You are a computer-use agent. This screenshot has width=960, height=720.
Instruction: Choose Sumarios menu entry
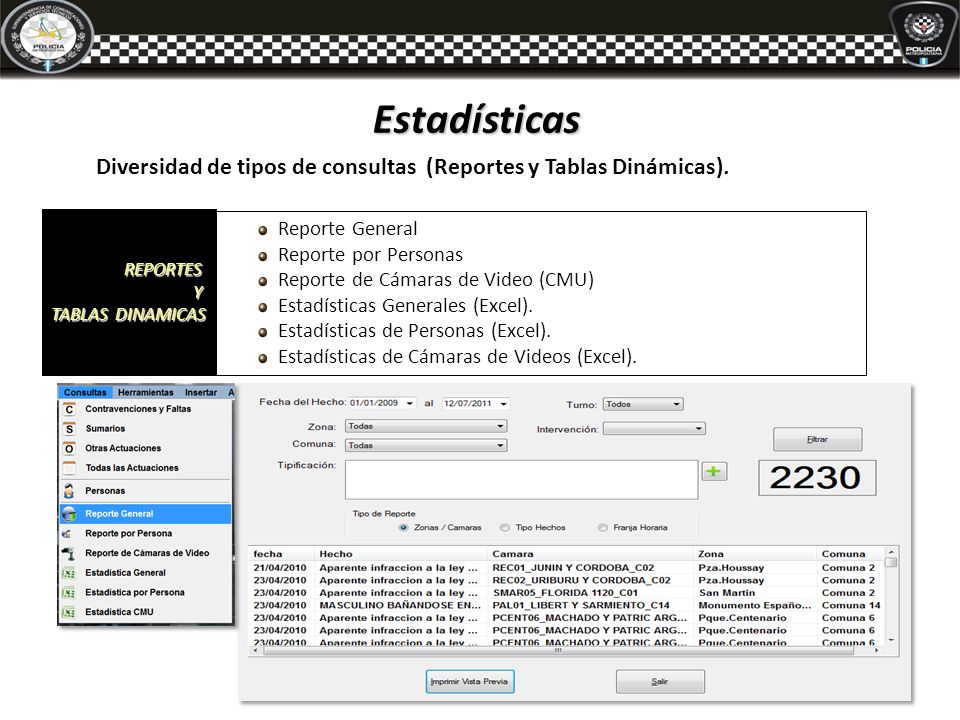[x=146, y=429]
